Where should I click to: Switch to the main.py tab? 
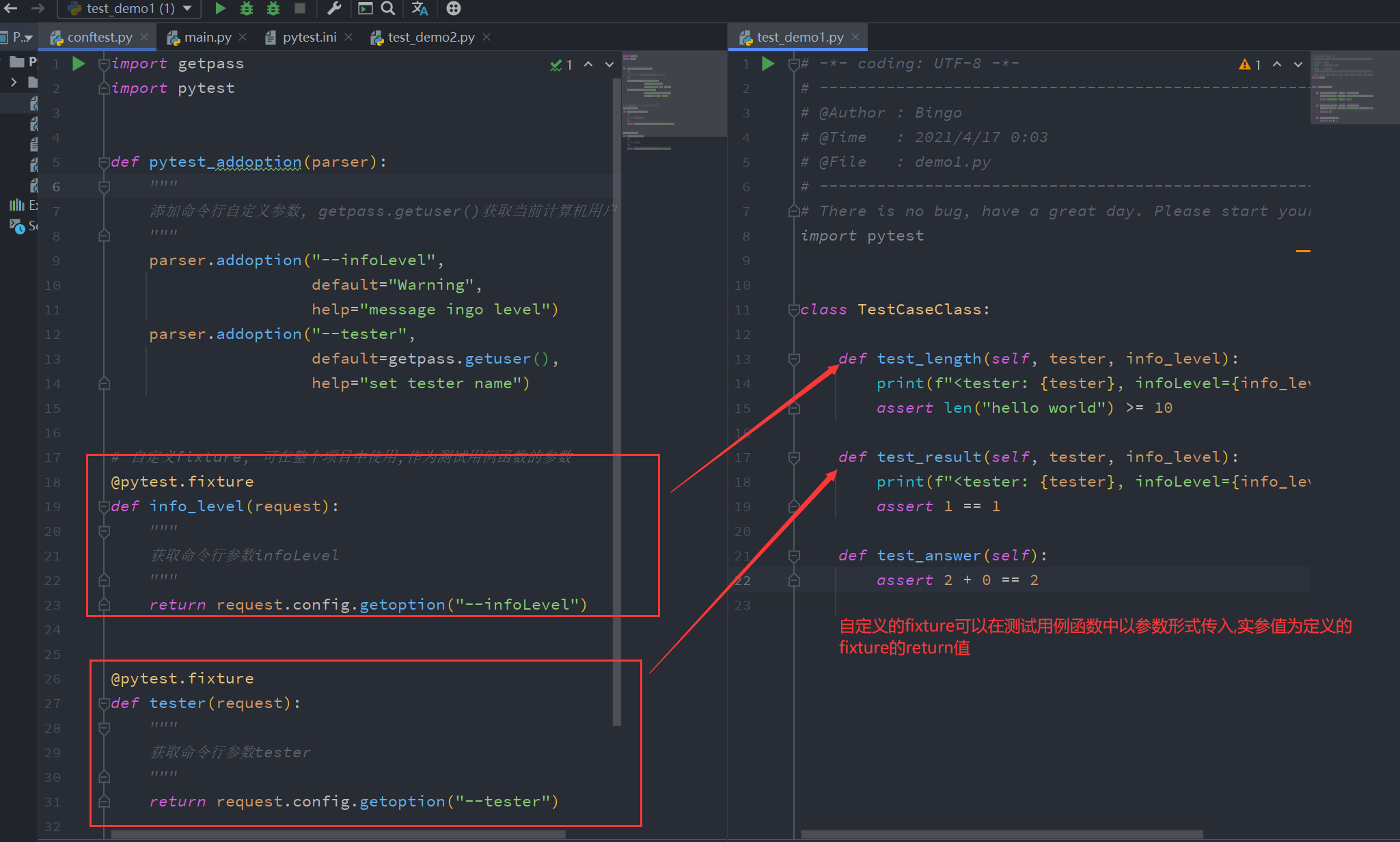click(x=207, y=37)
